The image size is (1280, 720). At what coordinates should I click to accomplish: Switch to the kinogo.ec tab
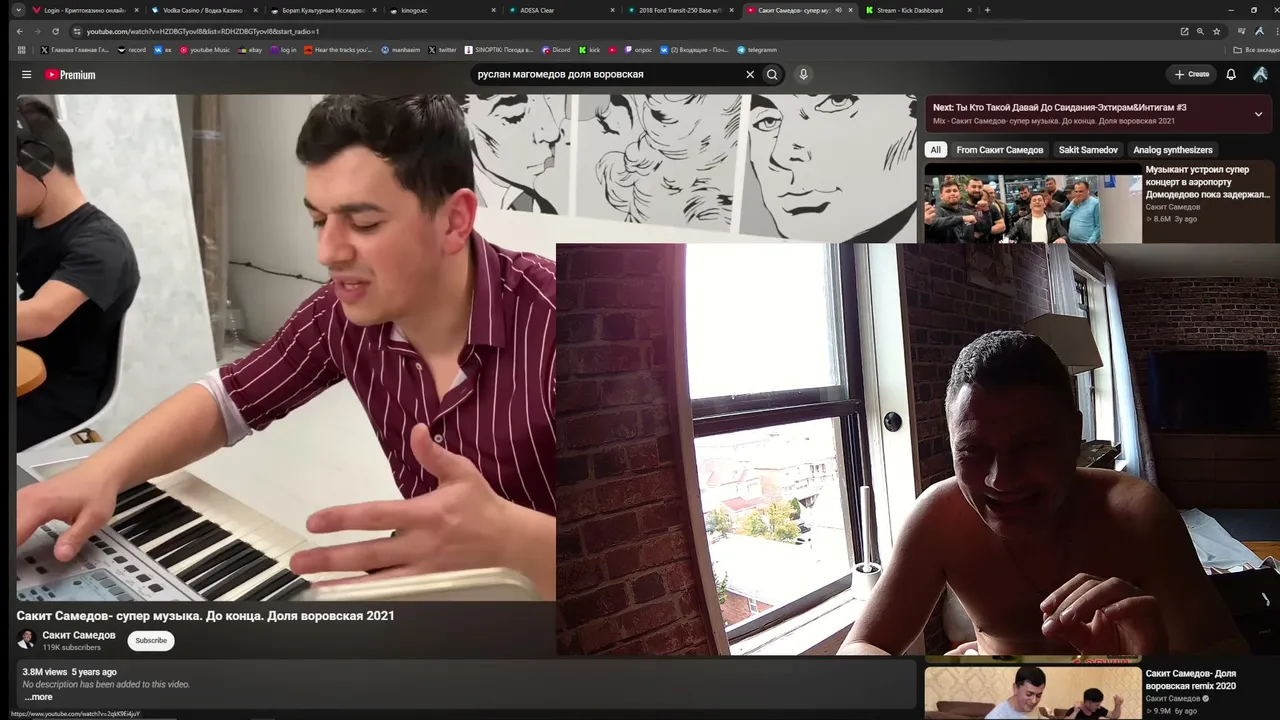[x=442, y=10]
